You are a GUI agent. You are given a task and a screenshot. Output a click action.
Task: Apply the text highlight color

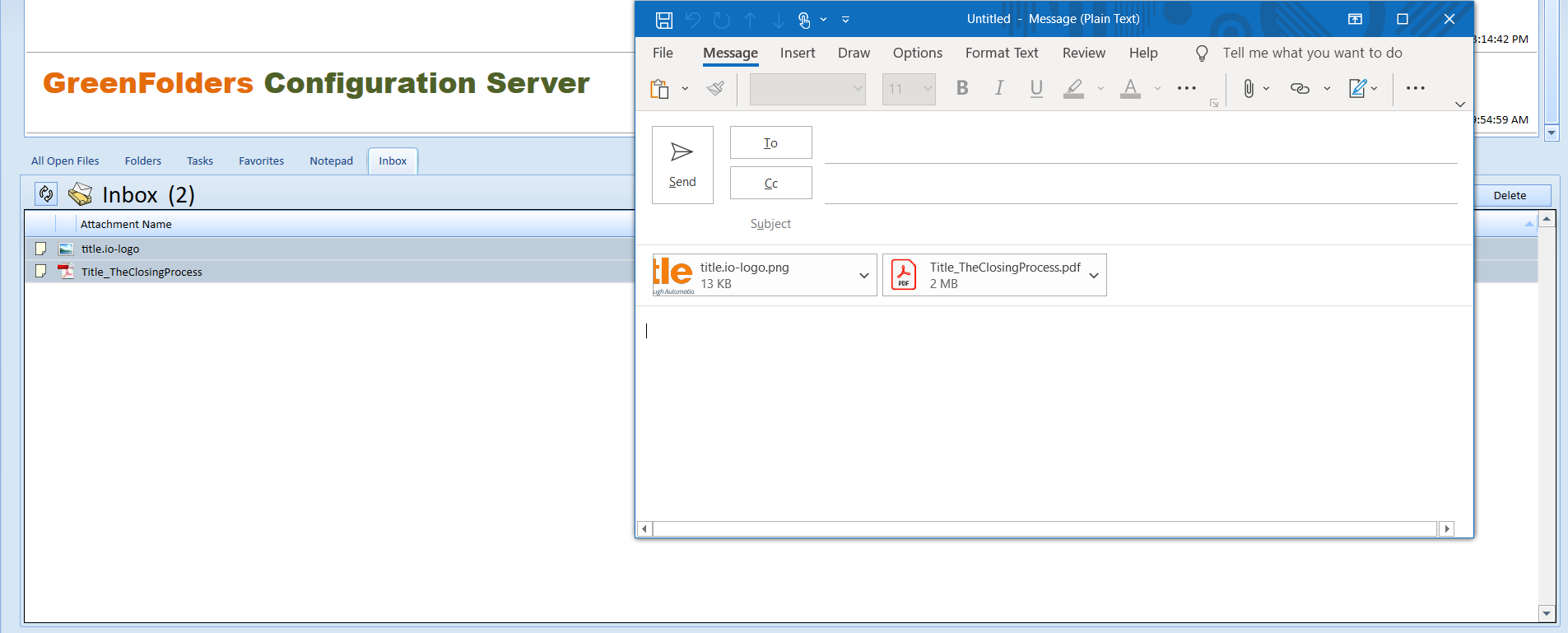click(1073, 88)
